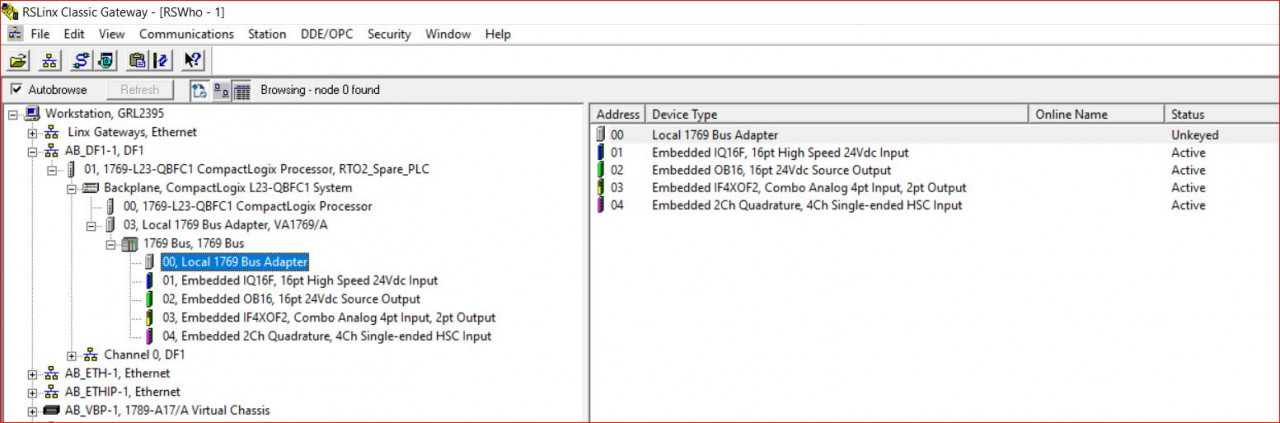Switch RSWho to details list view
This screenshot has height=423, width=1280.
click(241, 90)
